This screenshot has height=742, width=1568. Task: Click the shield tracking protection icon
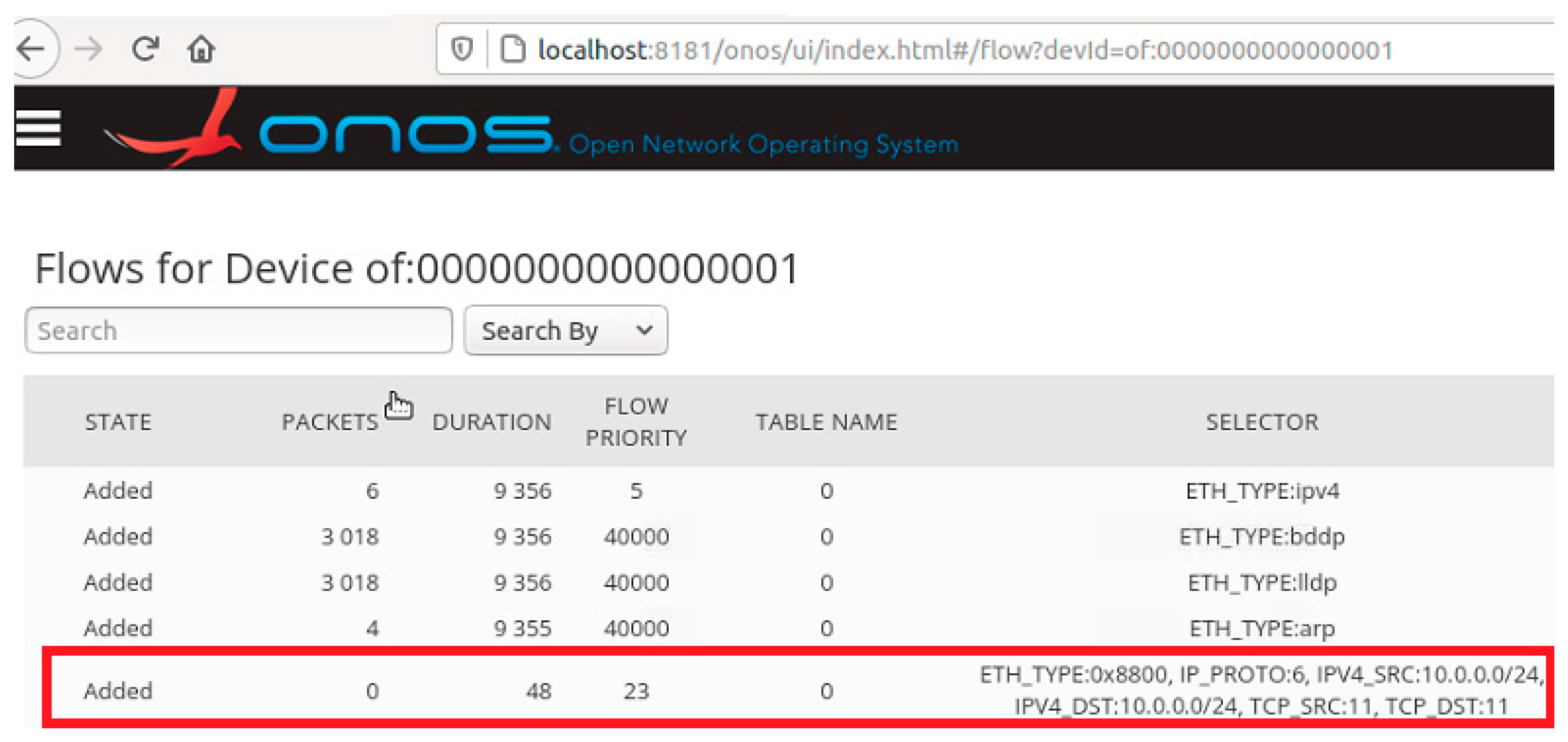[462, 49]
